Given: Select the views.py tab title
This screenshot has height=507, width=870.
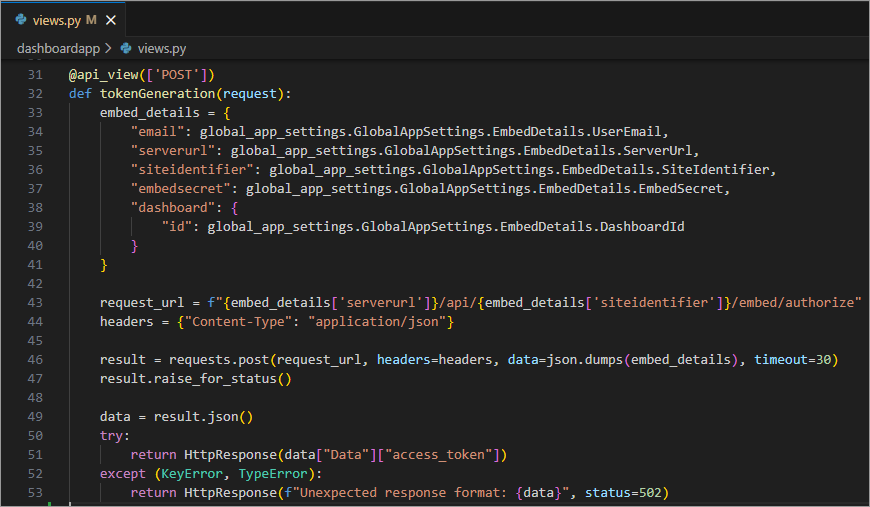Looking at the screenshot, I should click(x=56, y=20).
